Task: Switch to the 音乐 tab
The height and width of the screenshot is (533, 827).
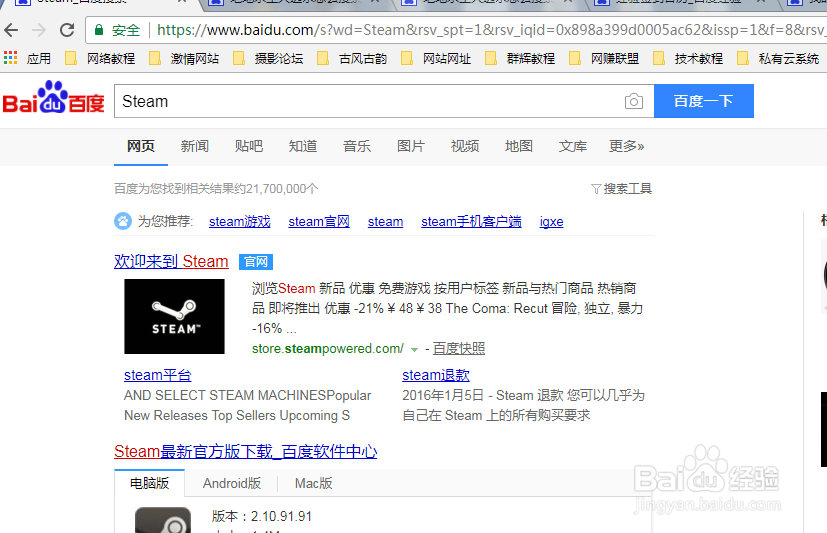Action: tap(357, 146)
